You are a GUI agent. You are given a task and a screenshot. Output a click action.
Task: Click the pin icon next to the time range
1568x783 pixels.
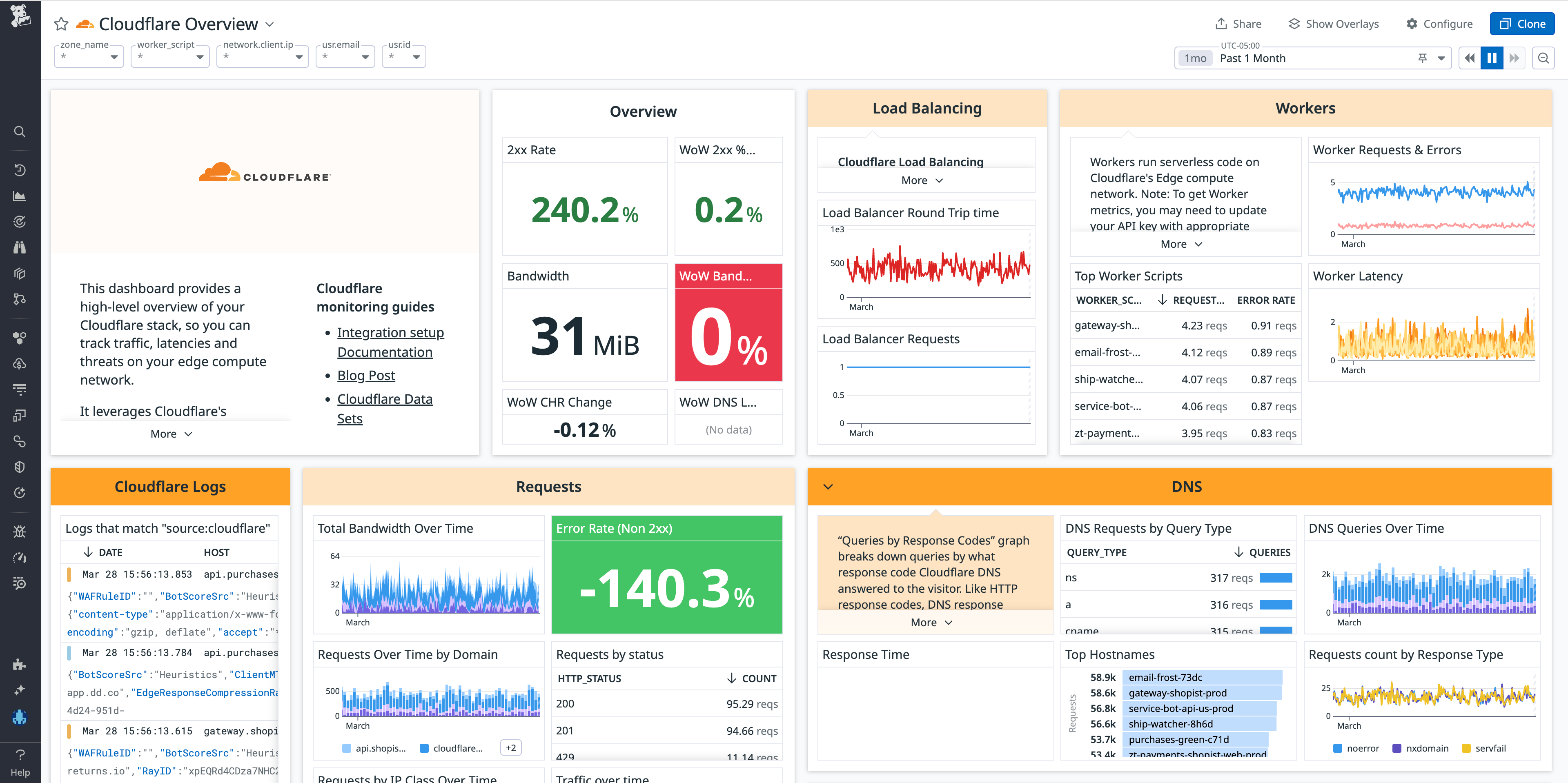click(x=1422, y=58)
